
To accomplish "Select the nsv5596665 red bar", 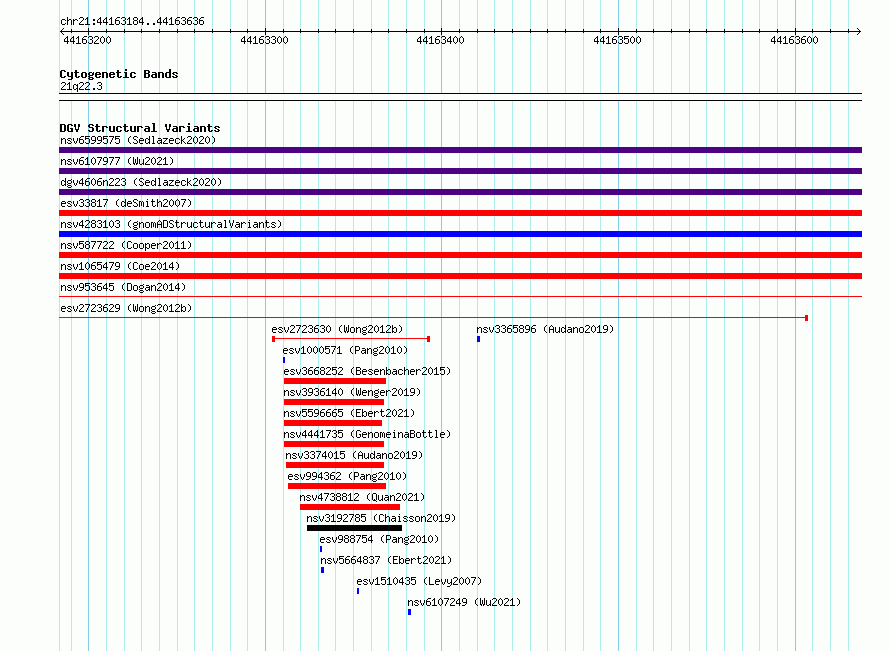I will (333, 423).
